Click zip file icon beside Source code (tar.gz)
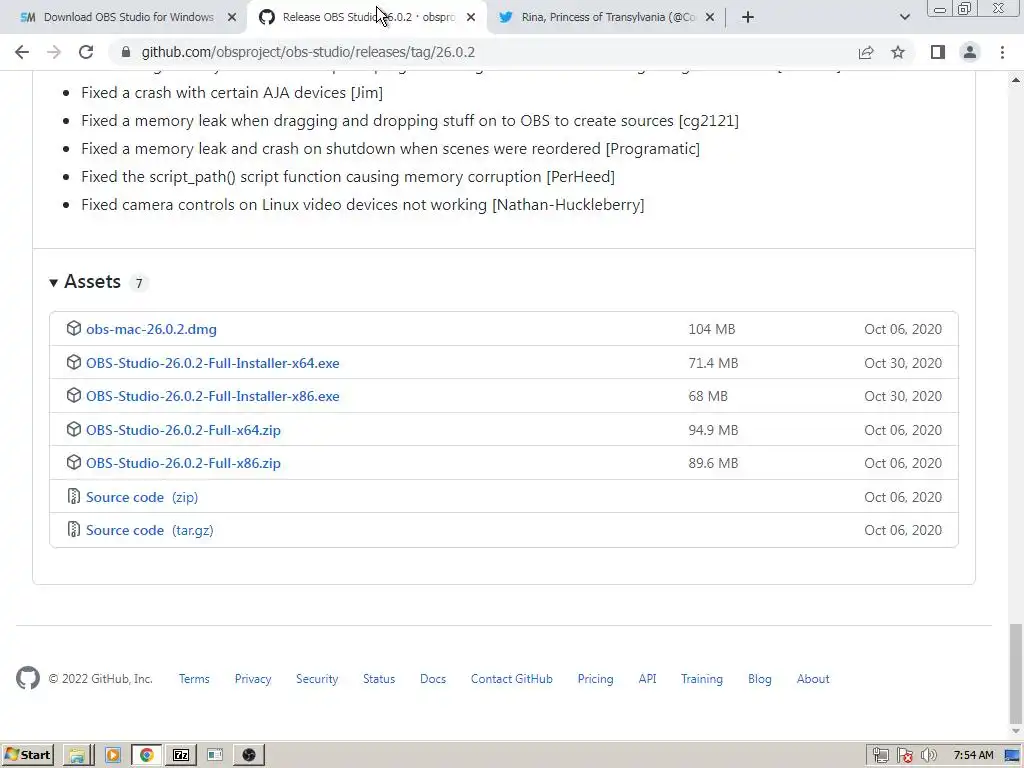Image resolution: width=1024 pixels, height=768 pixels. click(74, 530)
